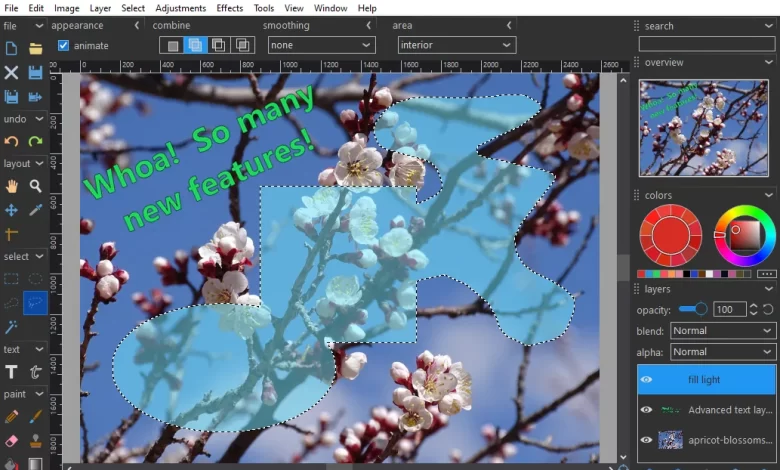Open the Effects menu

[x=230, y=8]
